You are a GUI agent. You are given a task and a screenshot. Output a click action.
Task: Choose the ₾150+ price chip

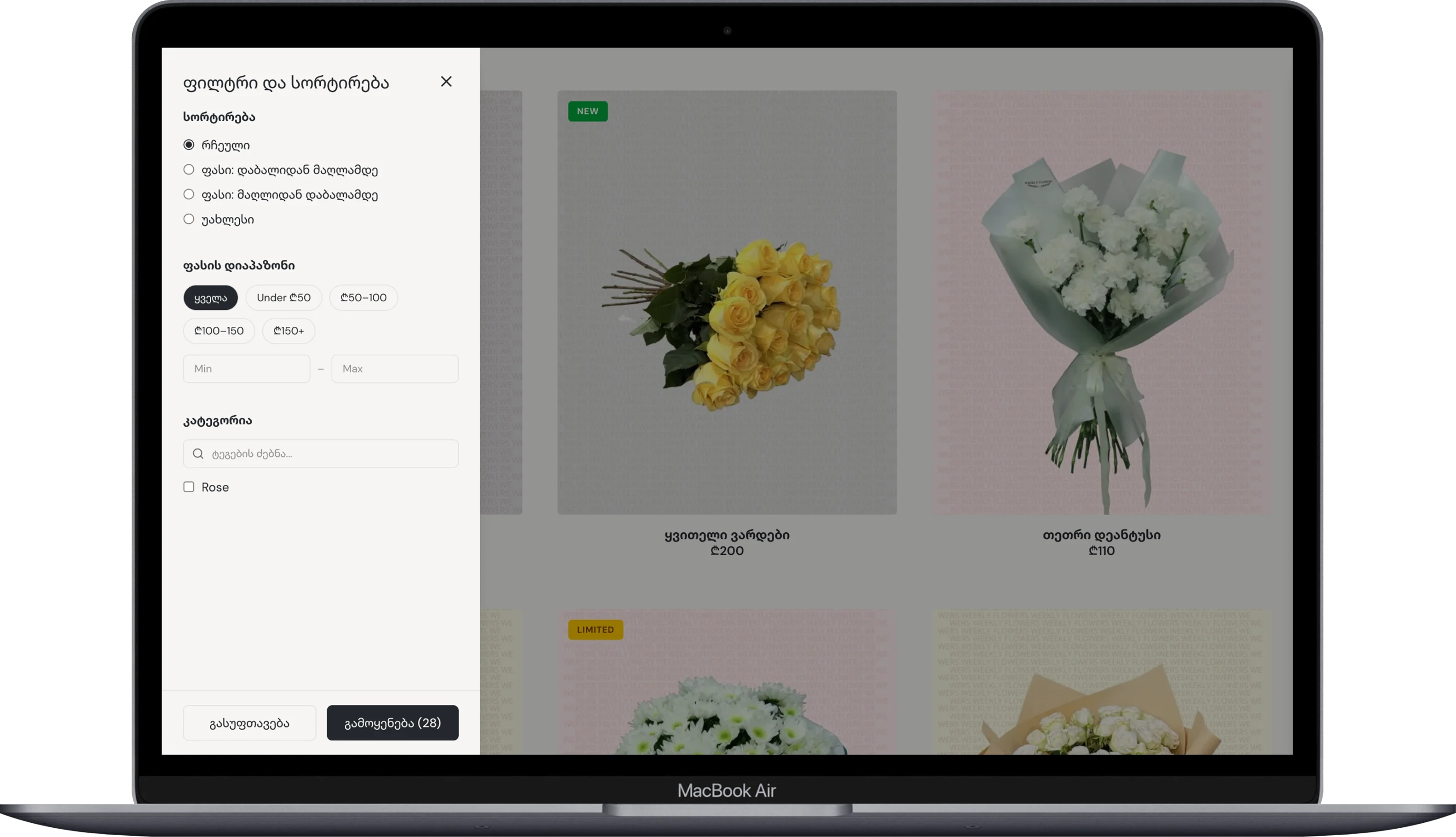tap(289, 331)
